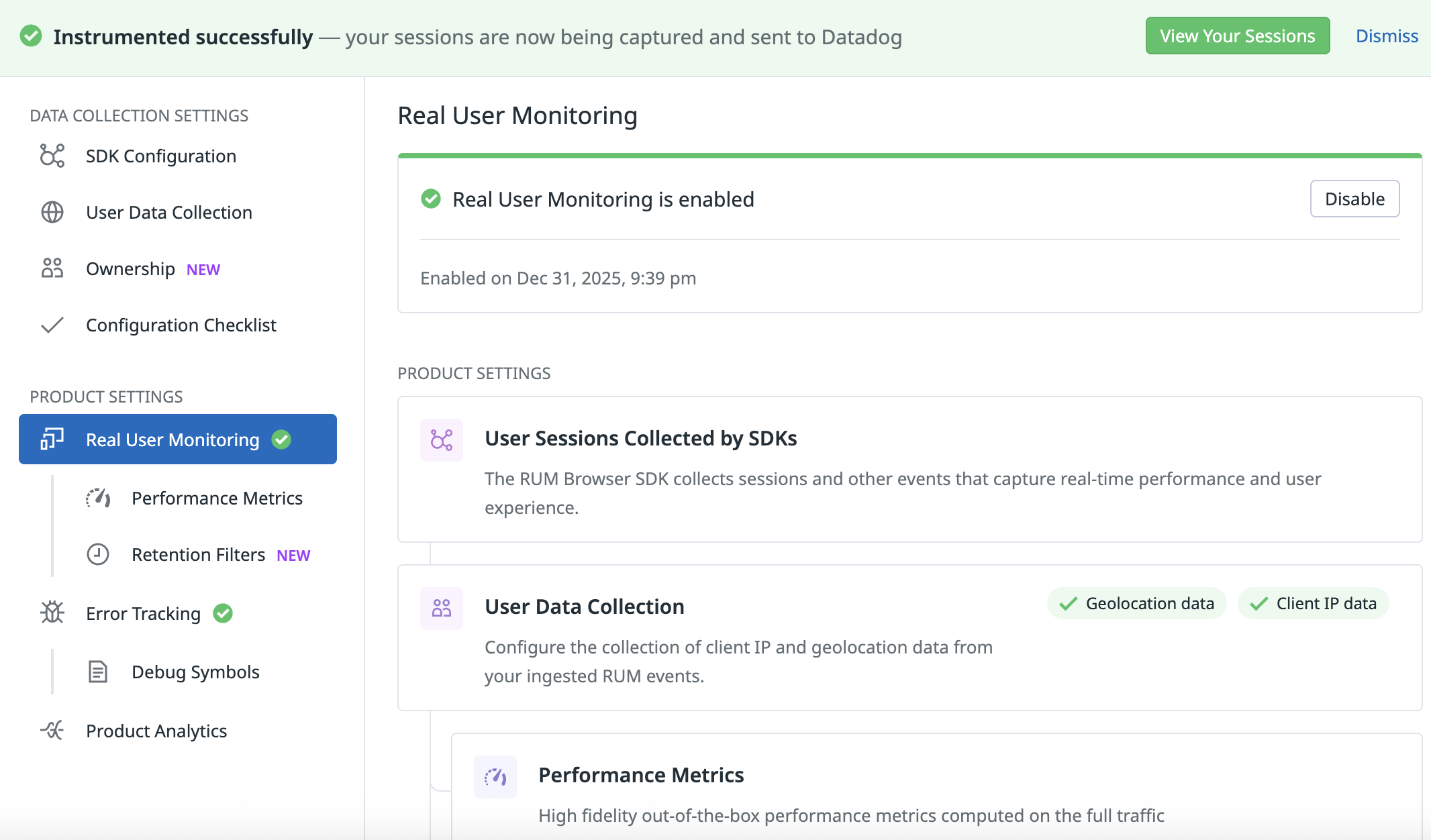Click the Product Analytics sidebar icon
1431x840 pixels.
52,730
